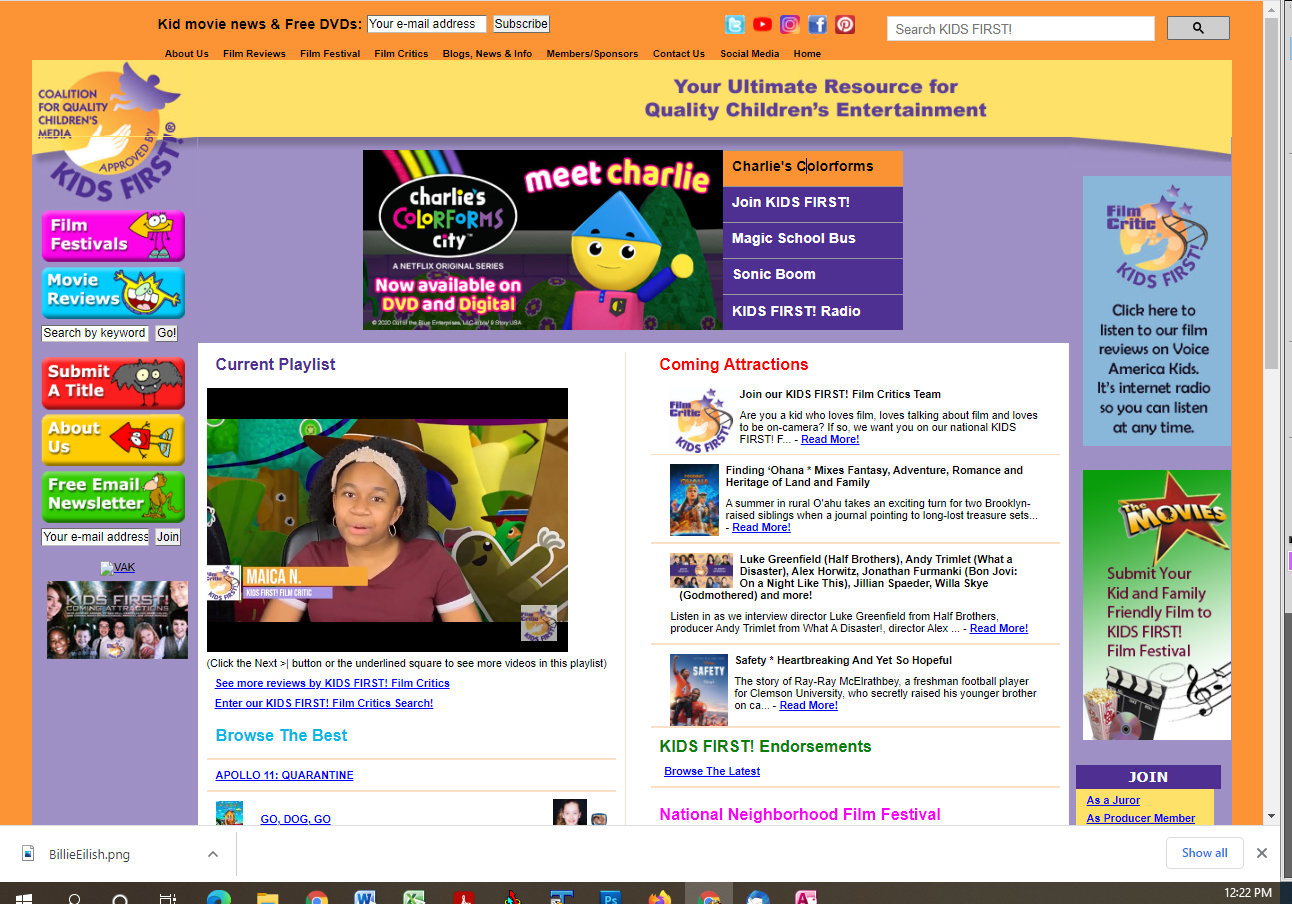Open the Social Media top menu
This screenshot has width=1292, height=904.
(750, 54)
